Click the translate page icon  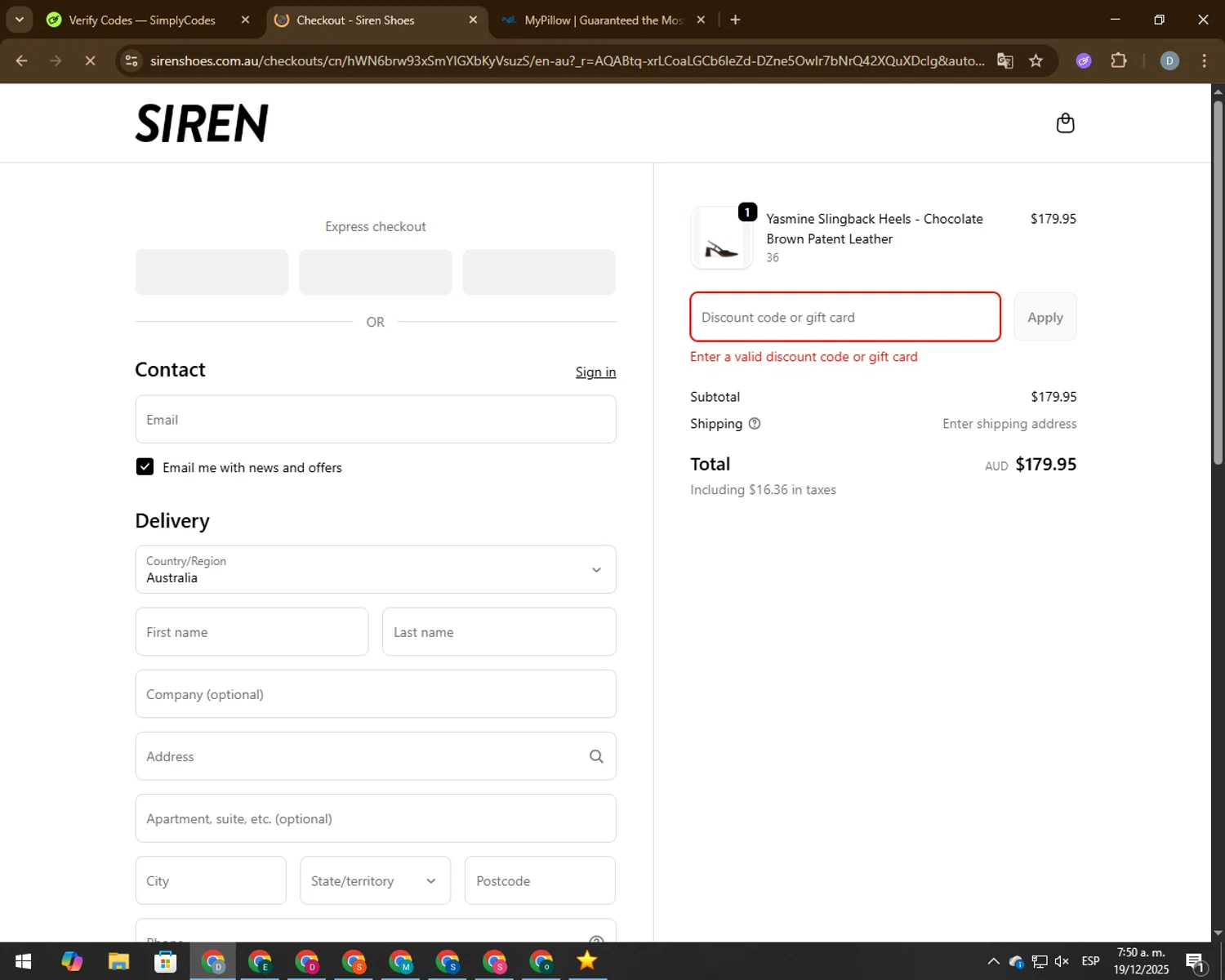(1005, 60)
